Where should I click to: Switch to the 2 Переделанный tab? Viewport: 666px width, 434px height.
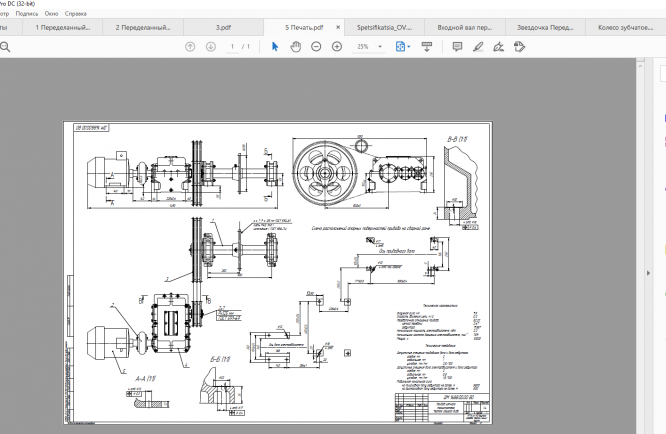[143, 28]
